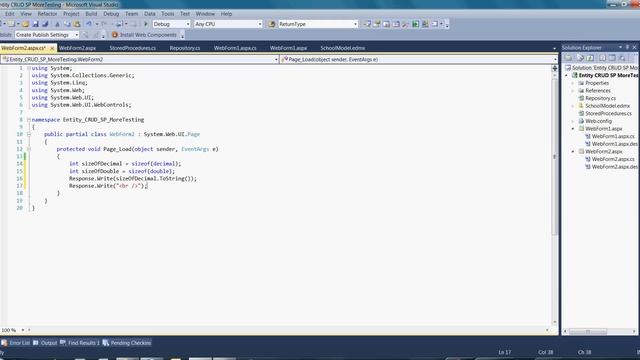640x360 pixels.
Task: Click Show All Files icon in Solution Explorer
Action: [x=580, y=58]
